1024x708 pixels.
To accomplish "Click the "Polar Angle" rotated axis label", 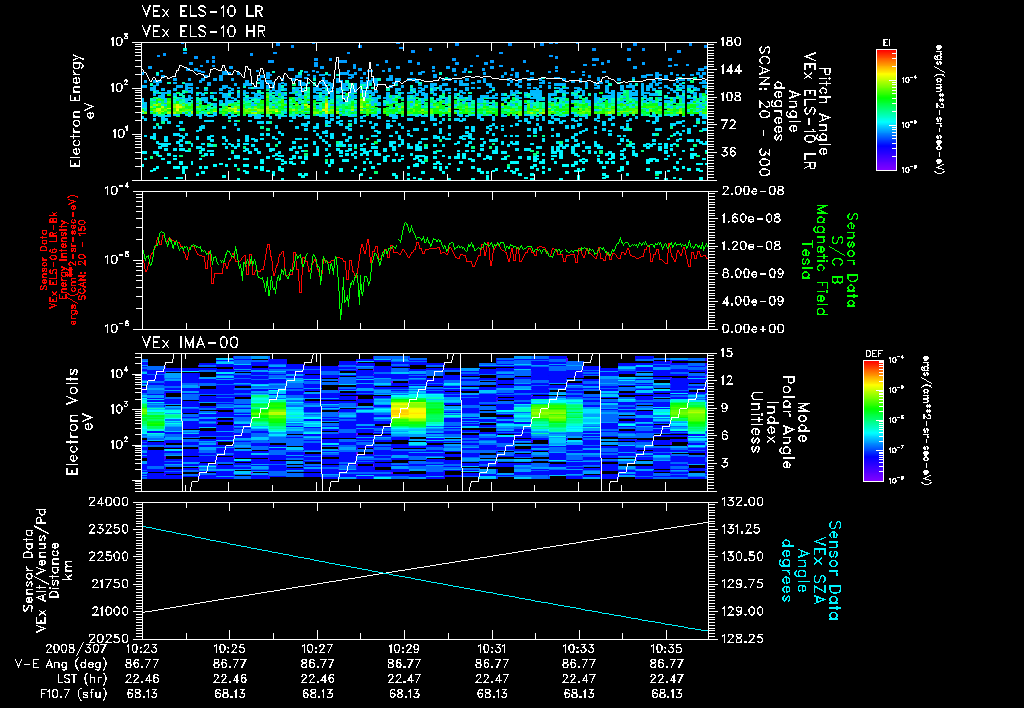I will click(786, 422).
